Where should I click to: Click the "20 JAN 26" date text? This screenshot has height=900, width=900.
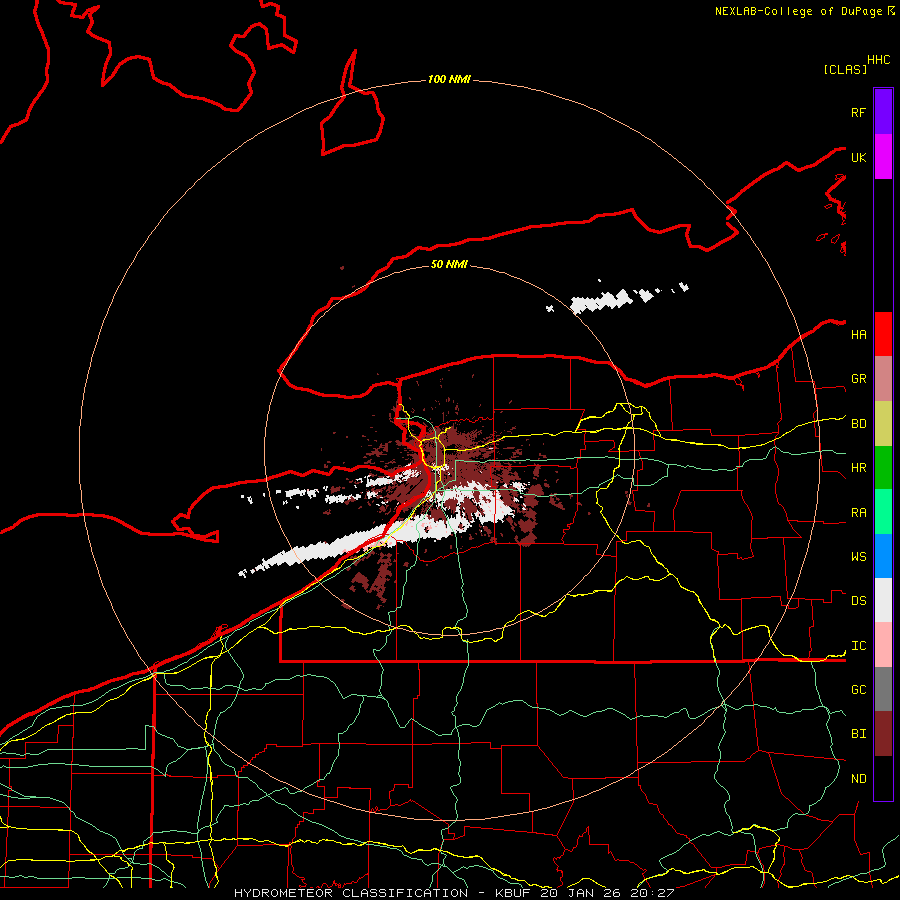coord(580,893)
